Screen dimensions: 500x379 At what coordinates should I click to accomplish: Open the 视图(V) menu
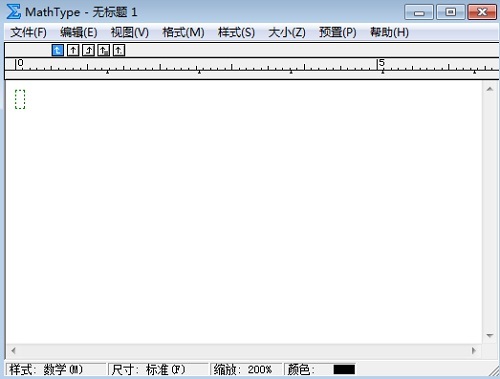click(x=130, y=32)
